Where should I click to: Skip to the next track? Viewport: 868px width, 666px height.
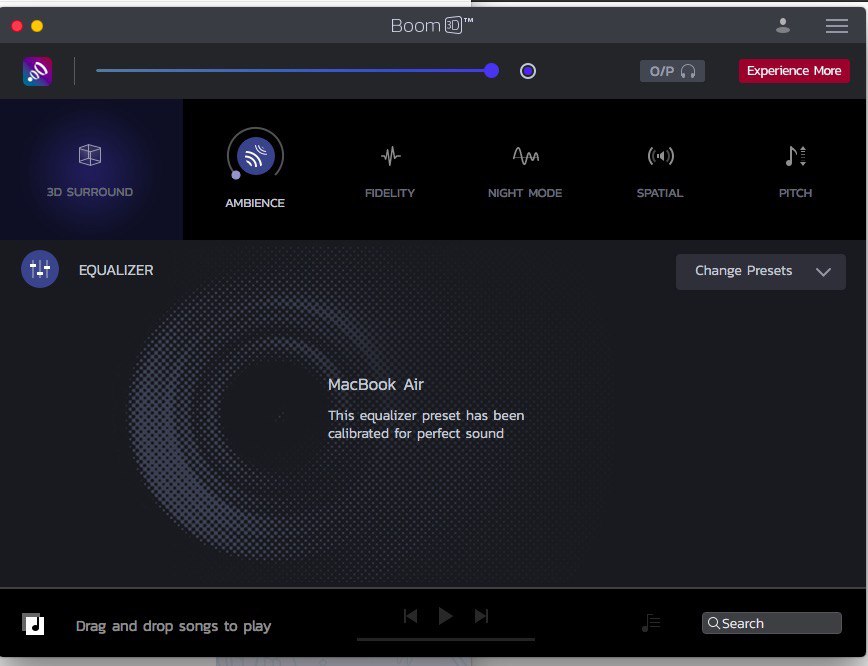[482, 616]
